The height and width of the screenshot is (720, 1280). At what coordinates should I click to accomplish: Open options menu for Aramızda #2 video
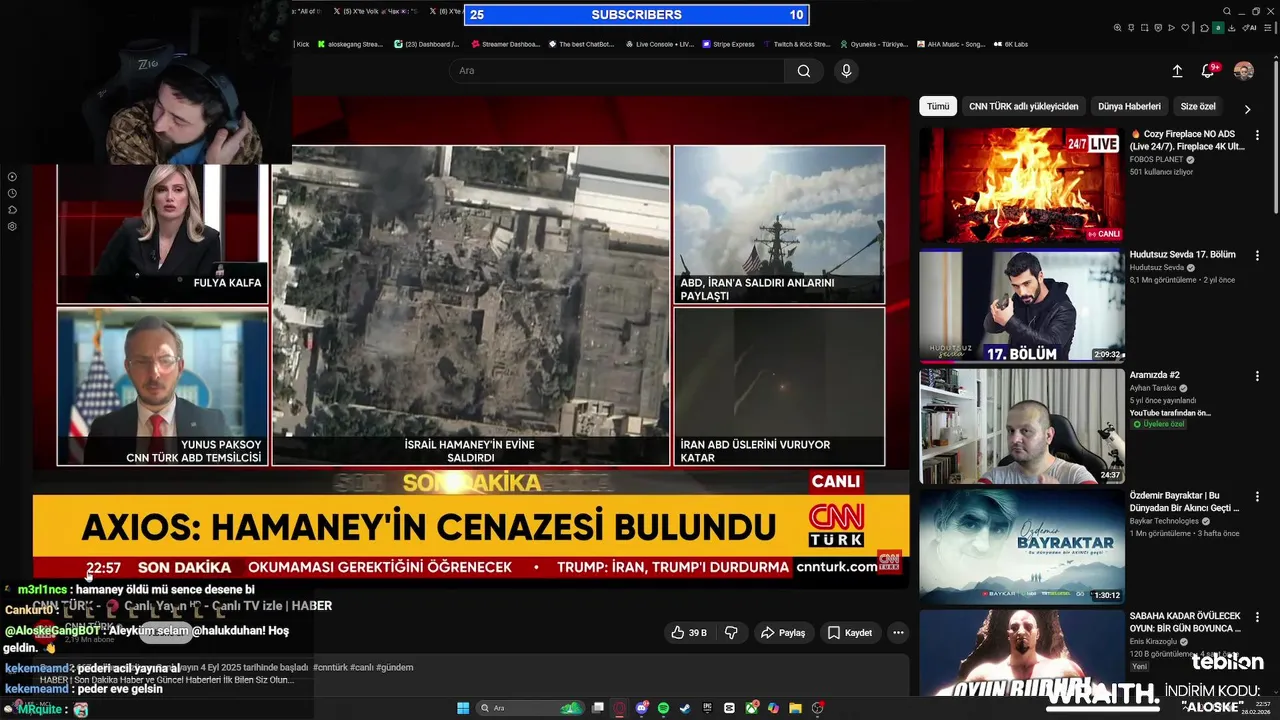(x=1258, y=376)
